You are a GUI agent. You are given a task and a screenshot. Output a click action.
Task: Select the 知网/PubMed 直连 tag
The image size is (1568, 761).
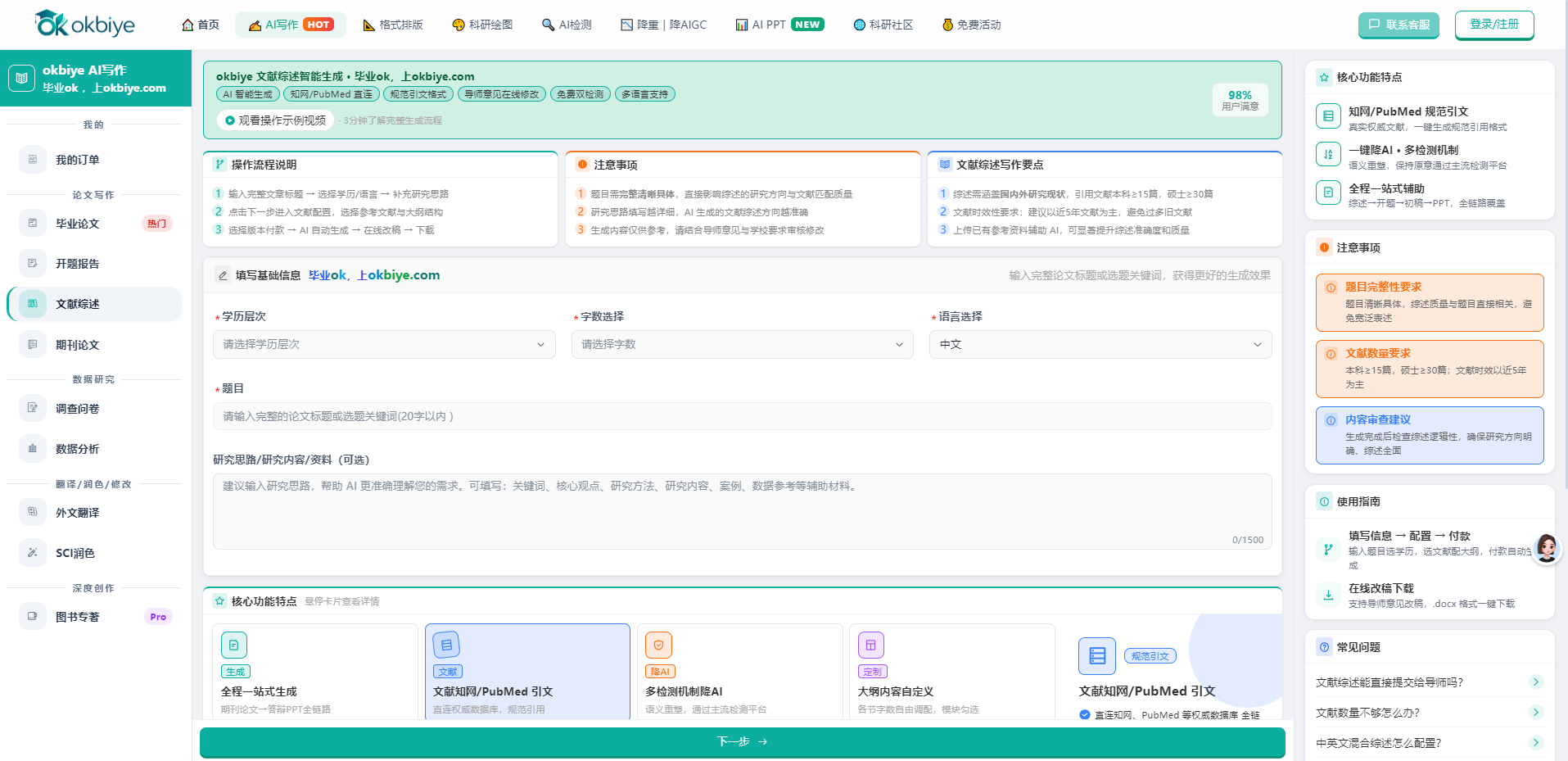pos(331,94)
